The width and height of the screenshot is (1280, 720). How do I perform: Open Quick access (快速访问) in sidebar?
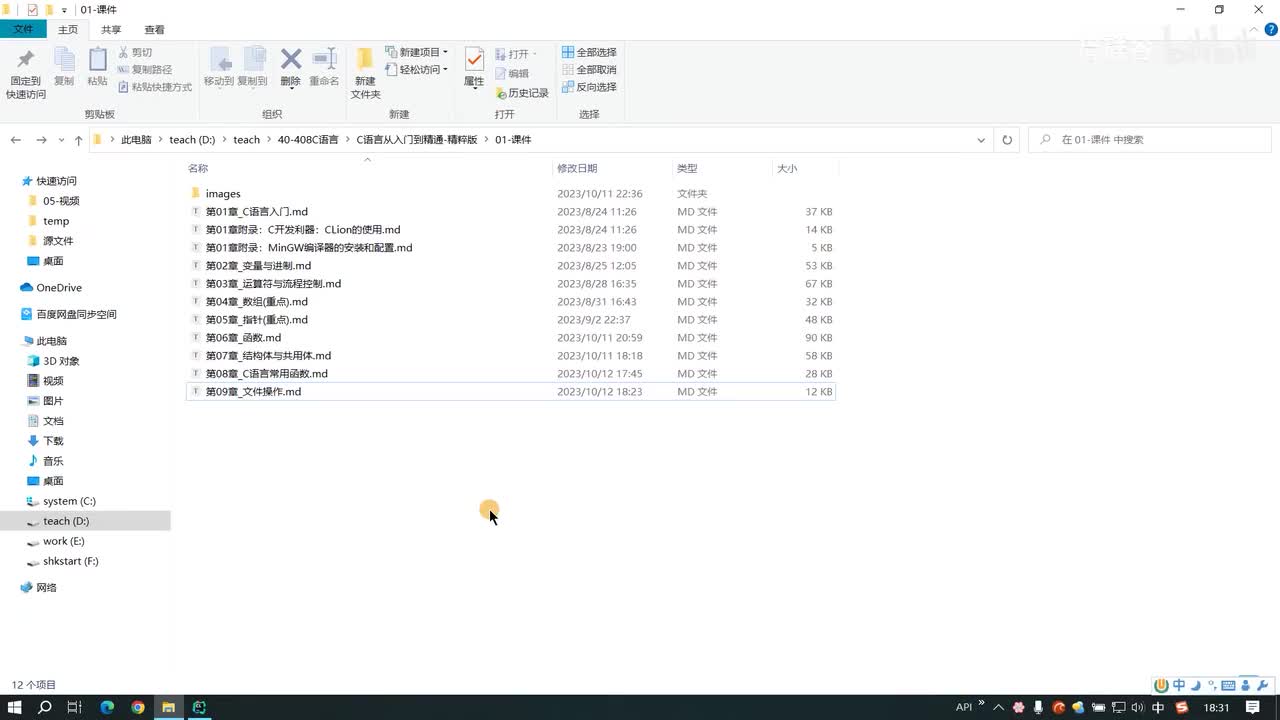point(56,181)
